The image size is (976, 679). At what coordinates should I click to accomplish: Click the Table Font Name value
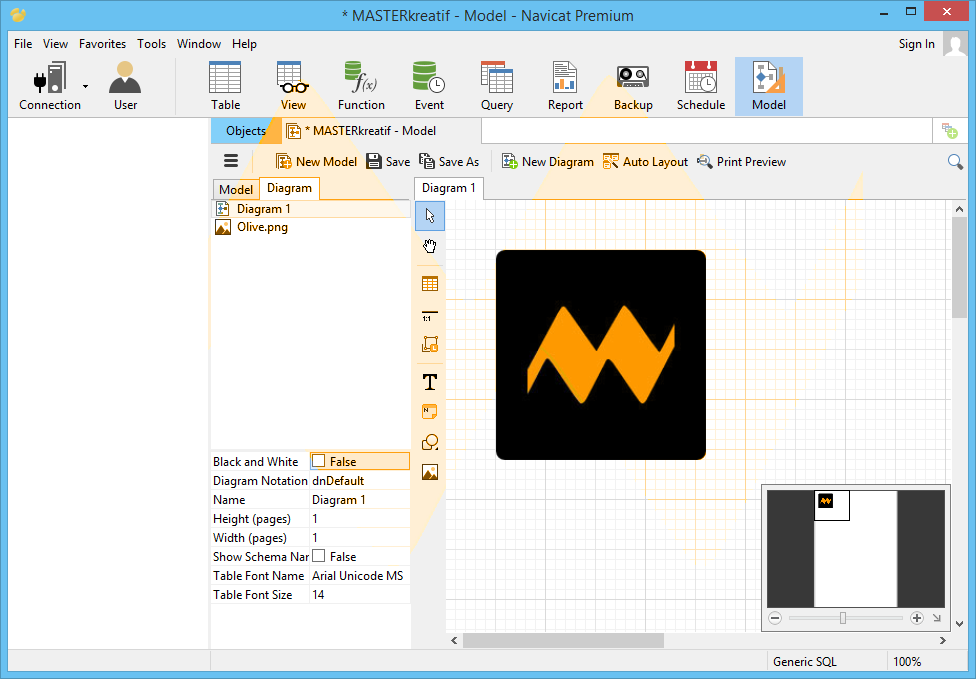point(360,576)
